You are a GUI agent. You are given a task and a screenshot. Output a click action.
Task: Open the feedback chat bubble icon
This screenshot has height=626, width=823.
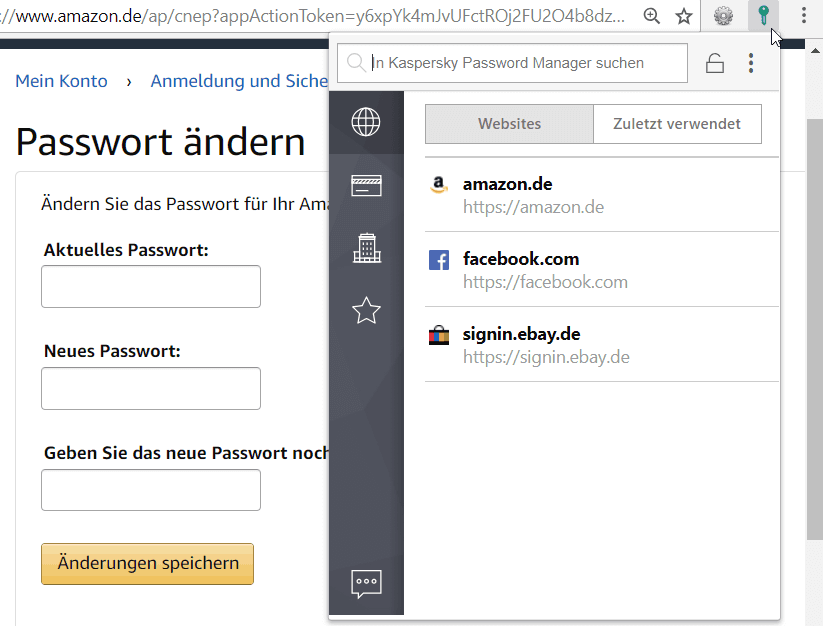coord(366,583)
